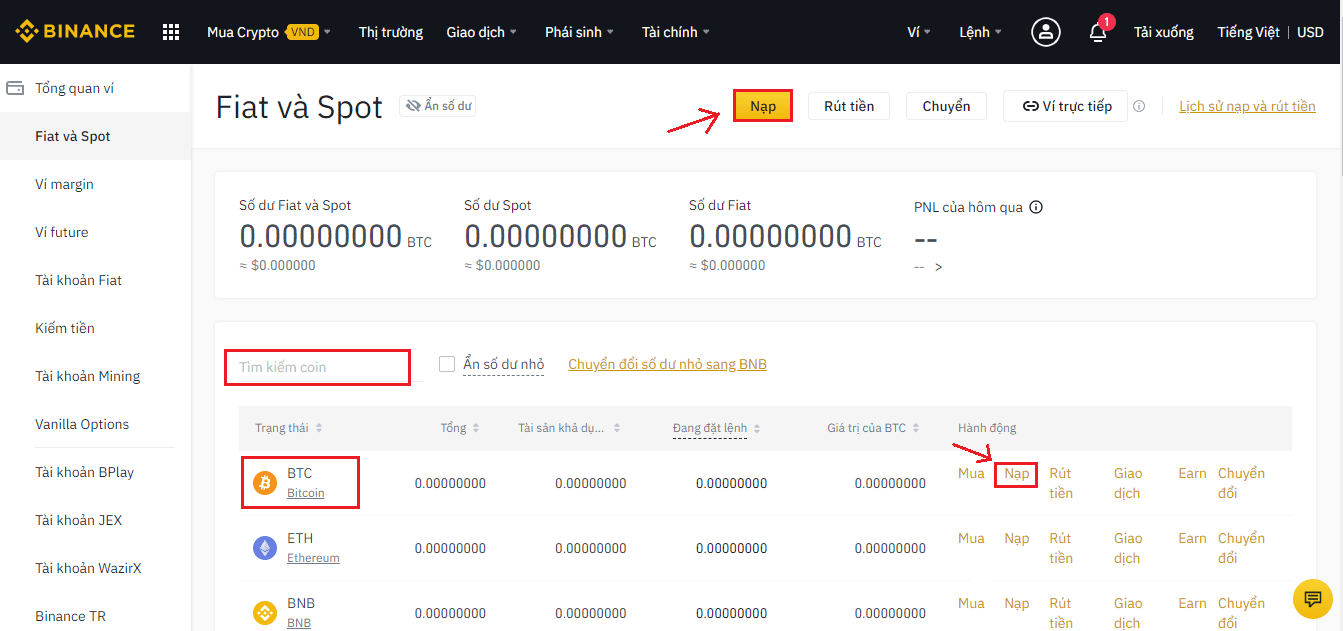1343x631 pixels.
Task: Click Chuyển đổi in the BTC row
Action: tap(1241, 483)
